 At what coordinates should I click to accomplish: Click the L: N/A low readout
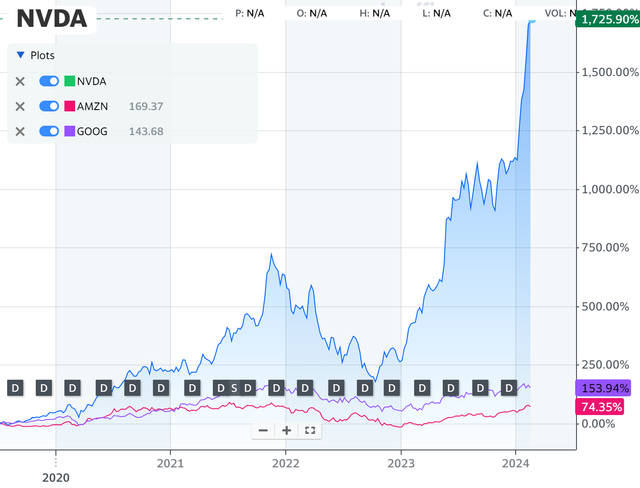436,13
